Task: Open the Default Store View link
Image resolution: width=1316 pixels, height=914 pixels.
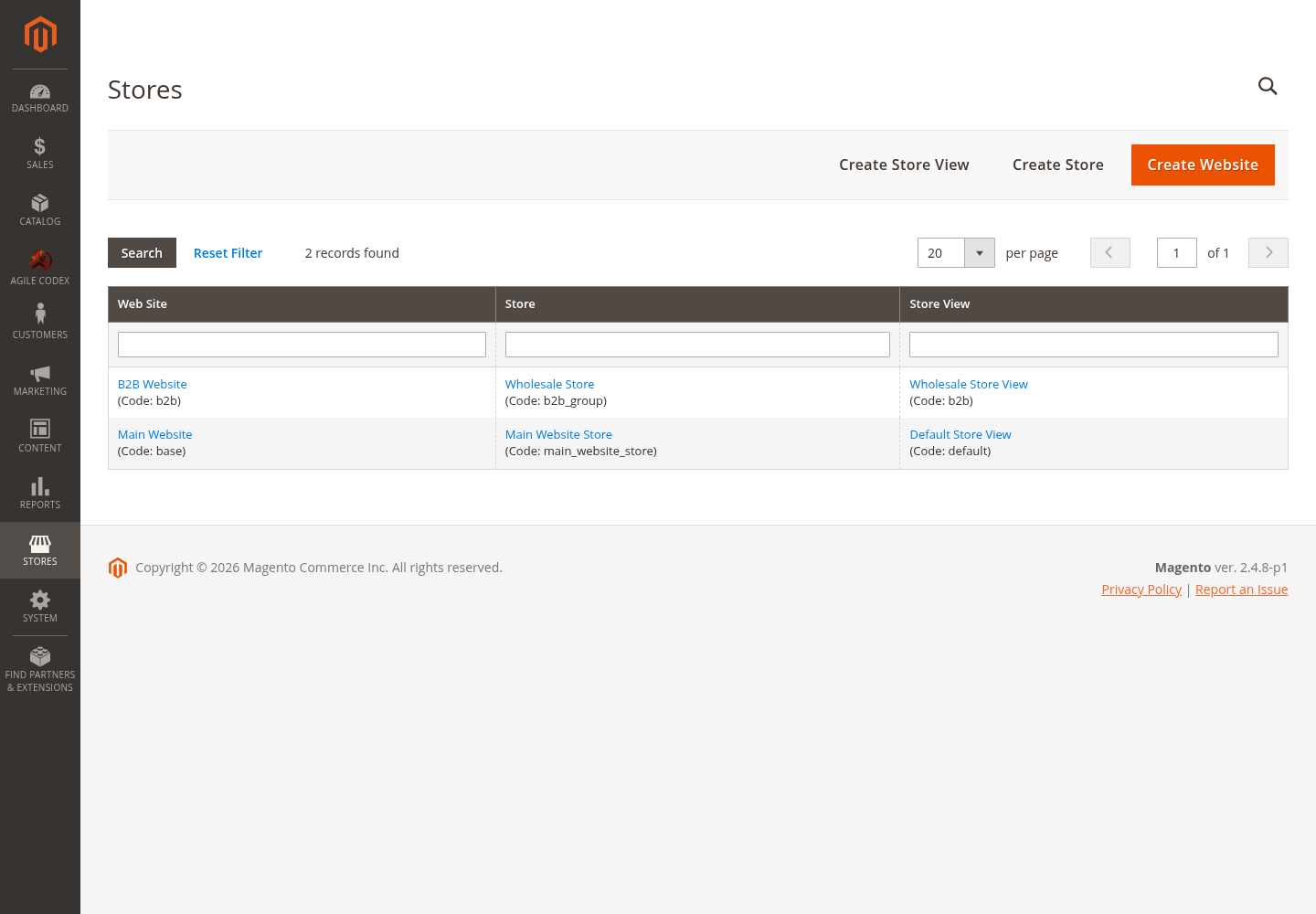Action: (960, 435)
